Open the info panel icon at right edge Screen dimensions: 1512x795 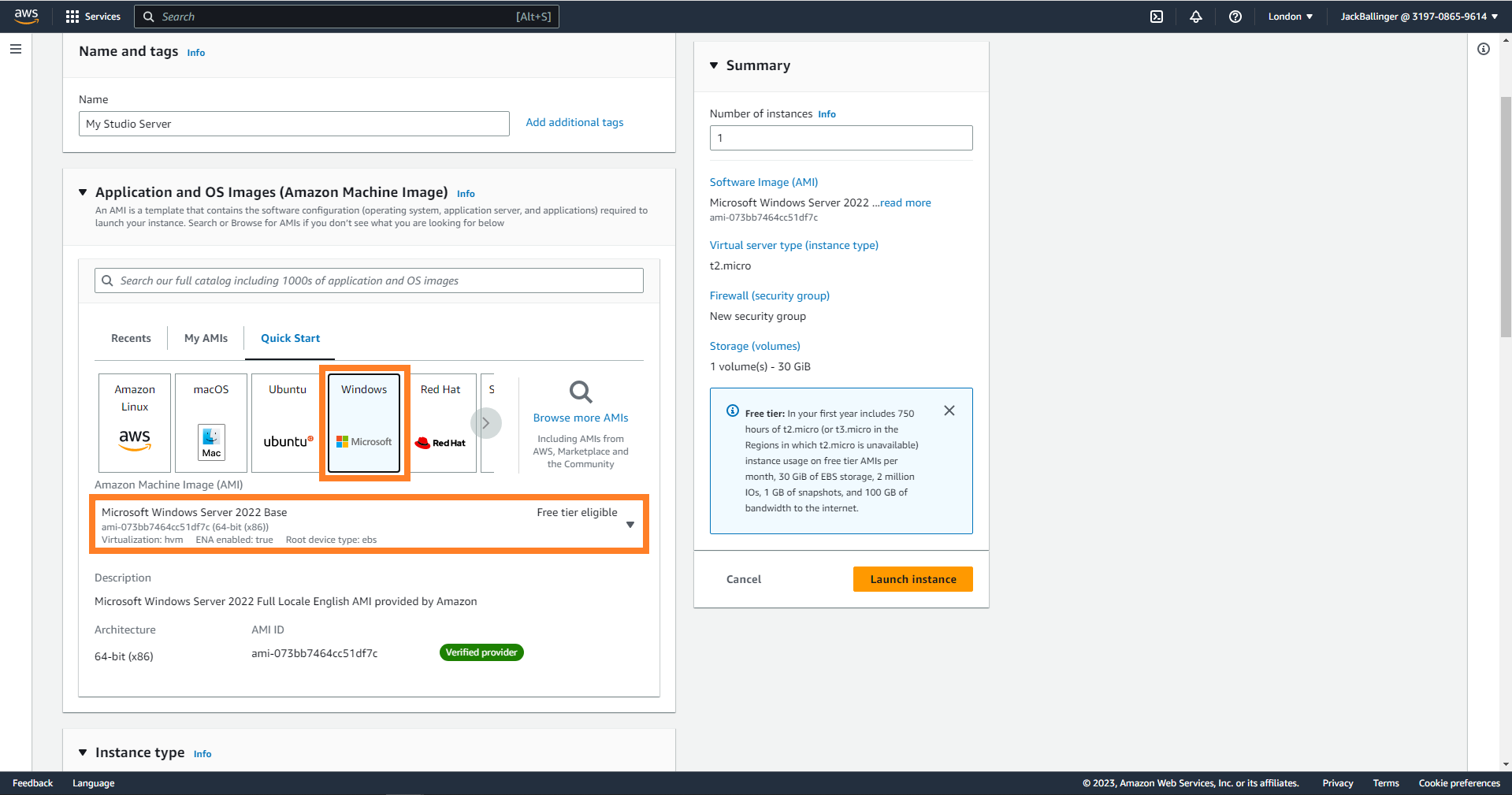(x=1484, y=49)
